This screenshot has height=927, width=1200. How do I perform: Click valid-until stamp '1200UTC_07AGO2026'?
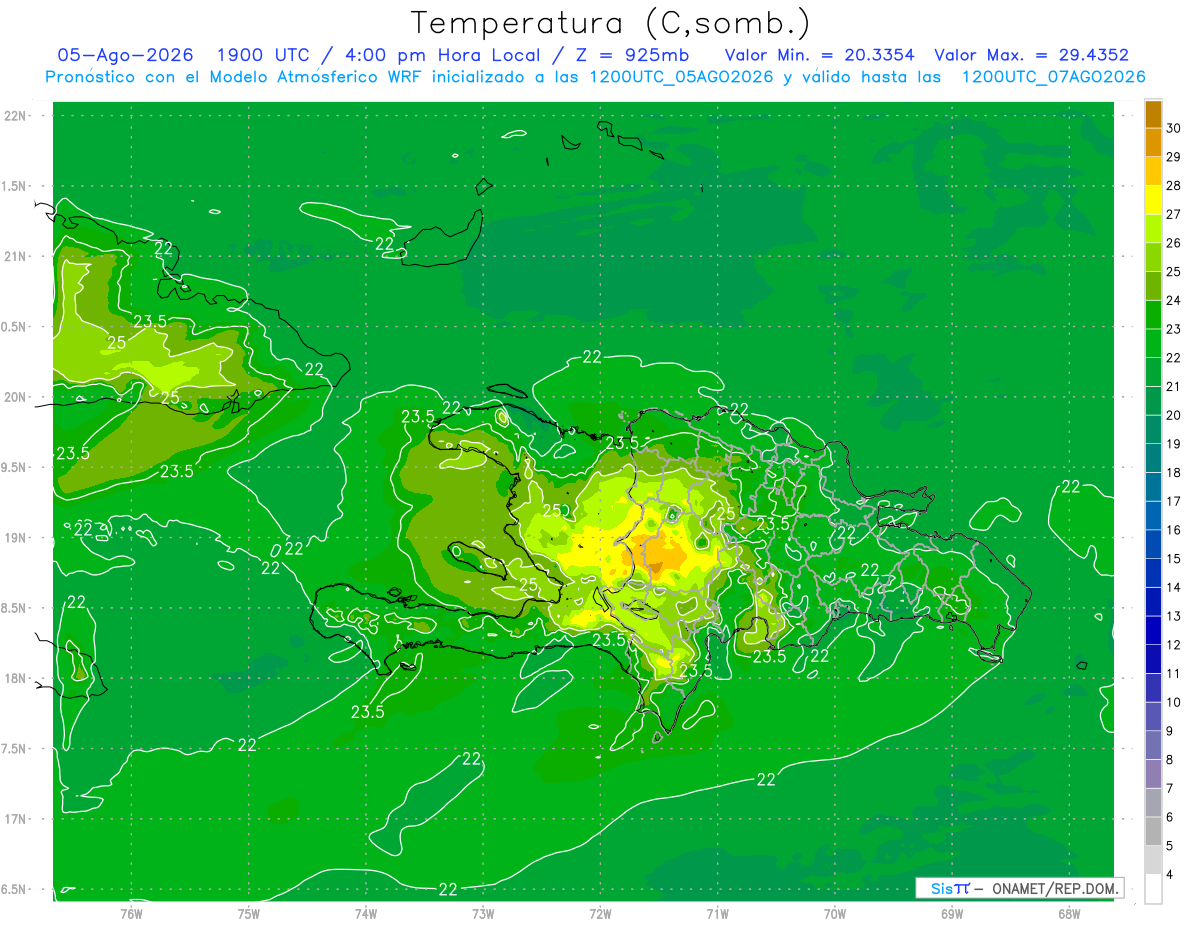coord(1053,77)
